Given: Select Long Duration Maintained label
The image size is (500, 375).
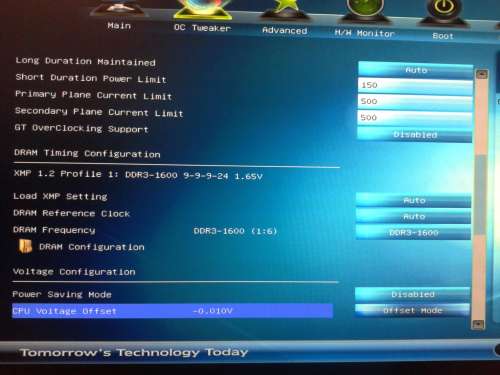Looking at the screenshot, I should 85,61.
